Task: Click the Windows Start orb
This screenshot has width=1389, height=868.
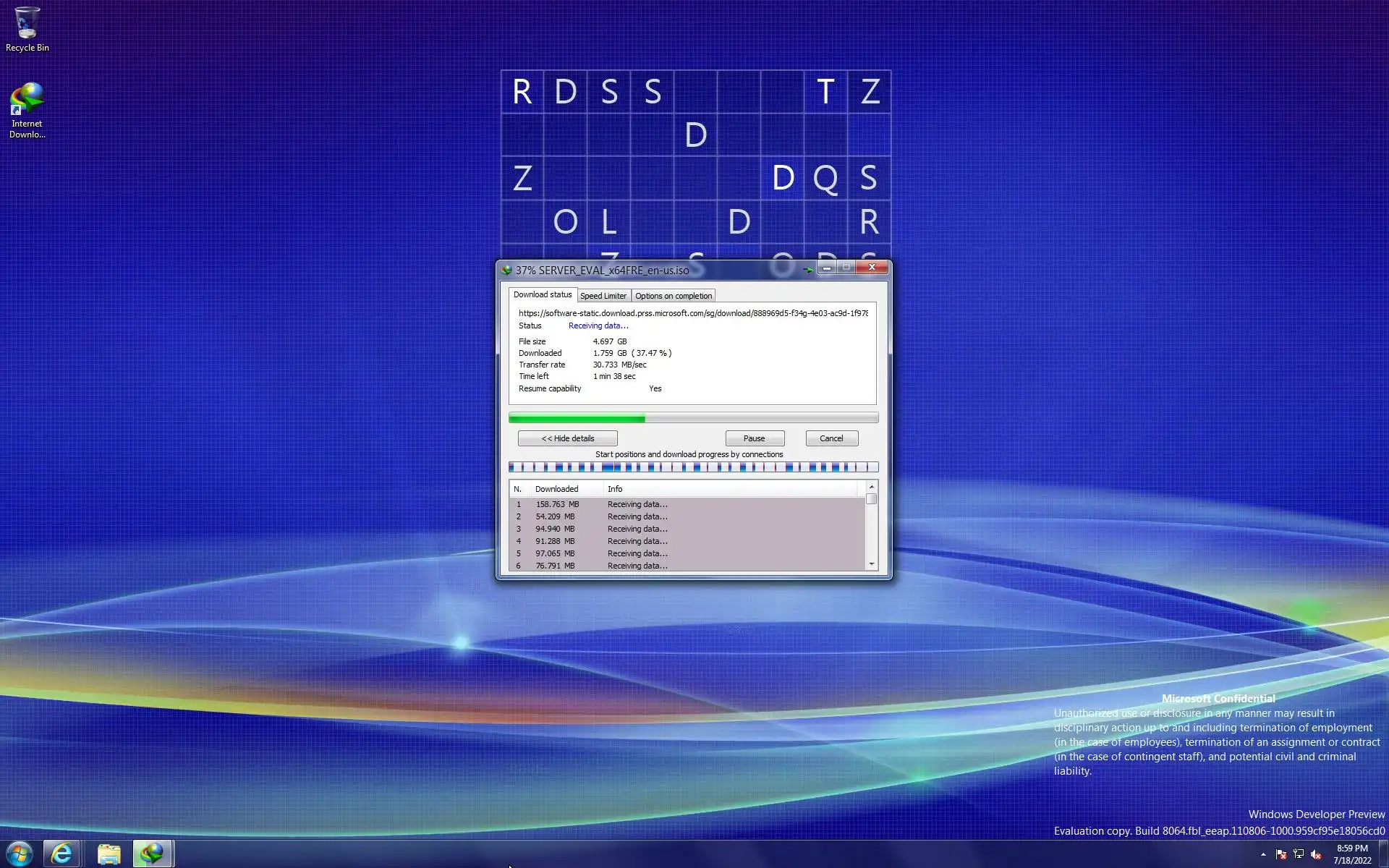Action: click(20, 854)
